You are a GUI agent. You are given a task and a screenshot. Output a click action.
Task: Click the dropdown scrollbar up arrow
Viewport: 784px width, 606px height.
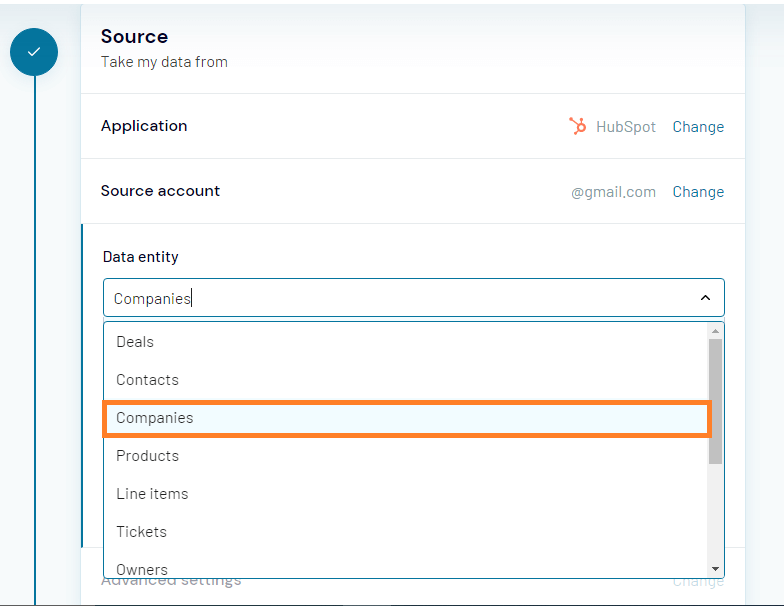point(715,331)
